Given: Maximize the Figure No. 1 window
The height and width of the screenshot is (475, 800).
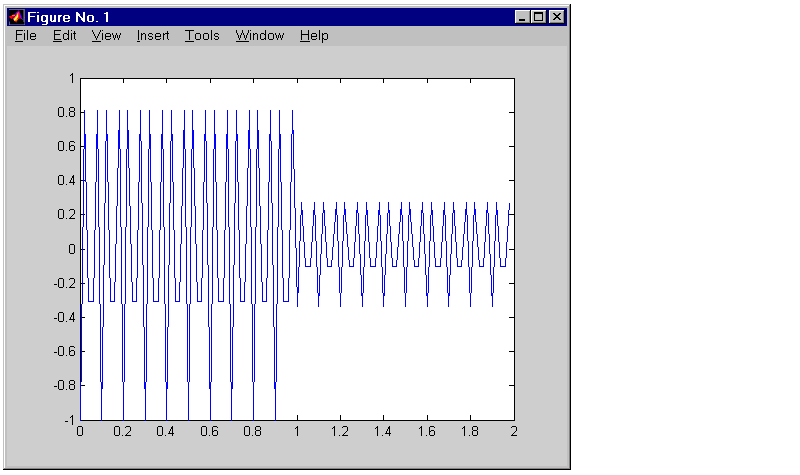Looking at the screenshot, I should (539, 17).
